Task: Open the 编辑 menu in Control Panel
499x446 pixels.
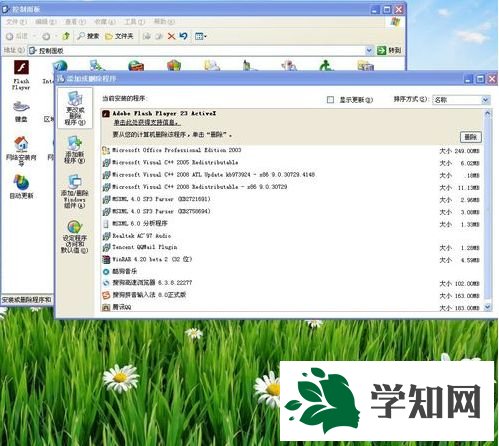Action: pyautogui.click(x=46, y=22)
